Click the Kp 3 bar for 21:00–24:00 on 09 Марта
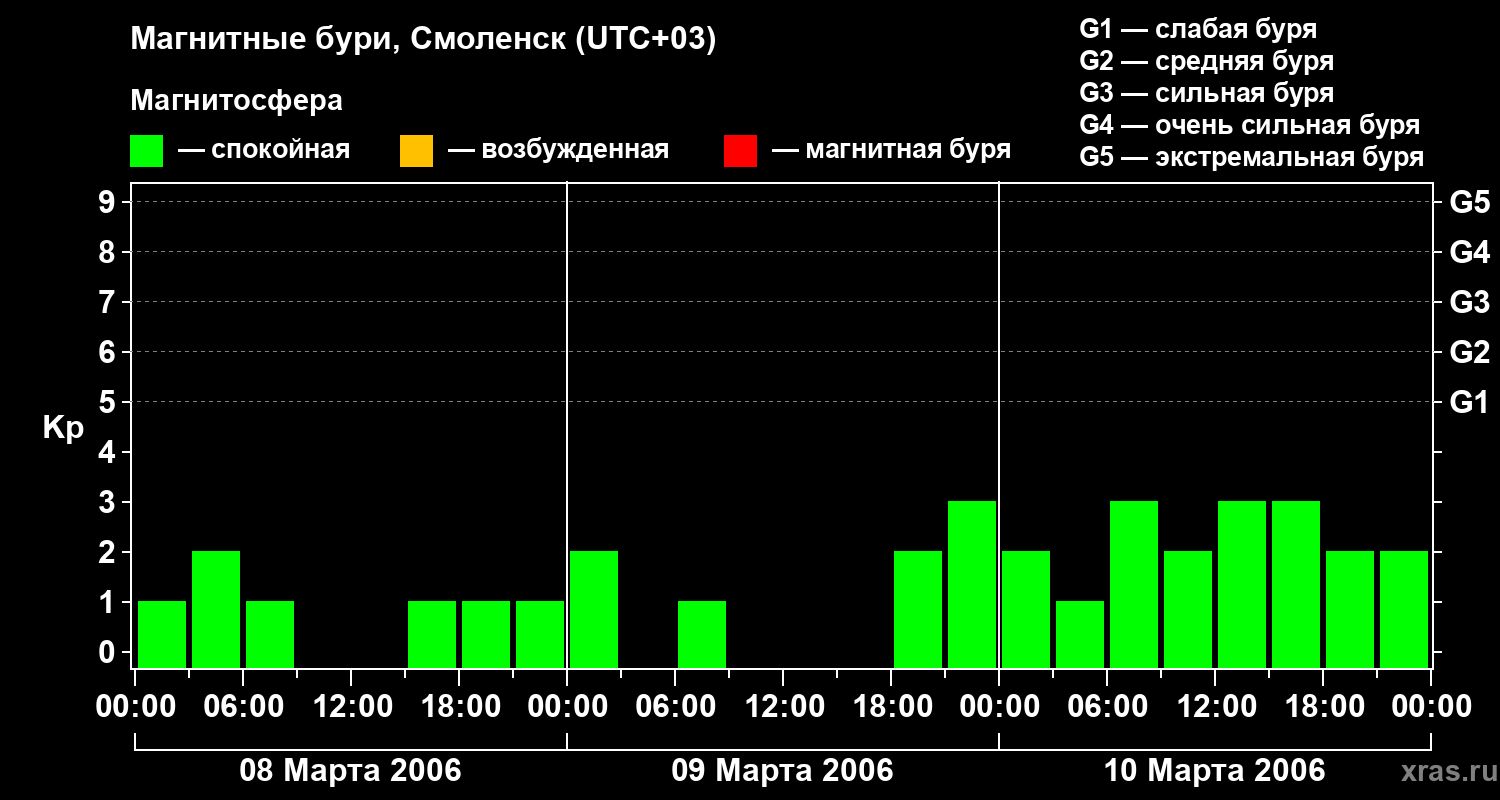Screen dimensions: 1500x800 [972, 584]
